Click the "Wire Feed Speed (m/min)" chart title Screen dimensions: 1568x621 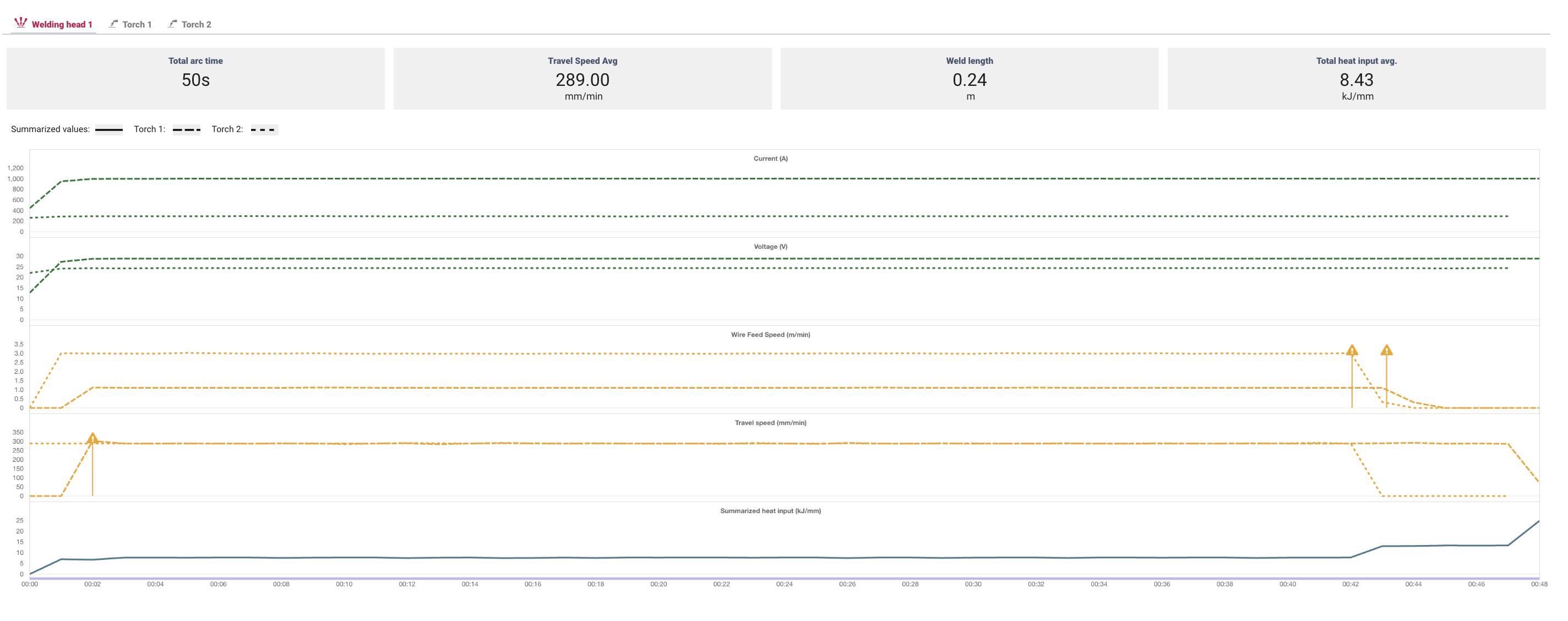click(771, 335)
